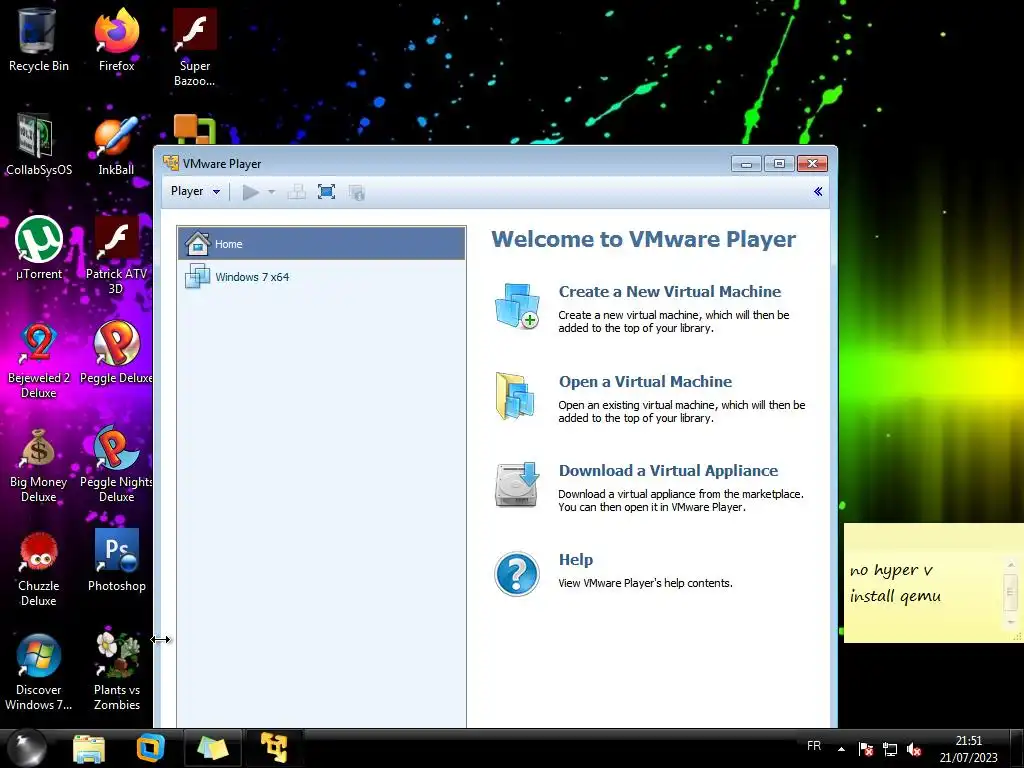Viewport: 1024px width, 768px height.
Task: Click the taskbar clock showing 21:51
Action: [x=968, y=749]
